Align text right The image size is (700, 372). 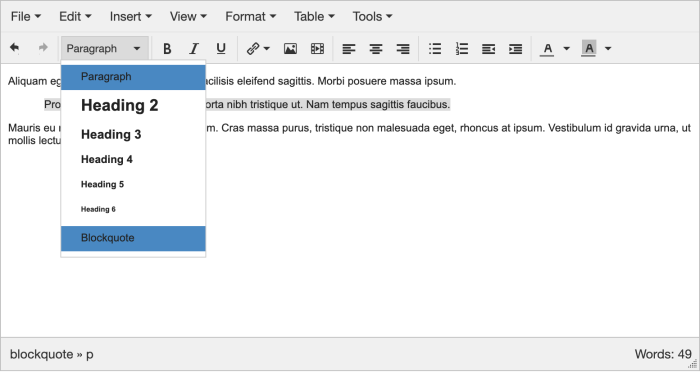tap(403, 48)
